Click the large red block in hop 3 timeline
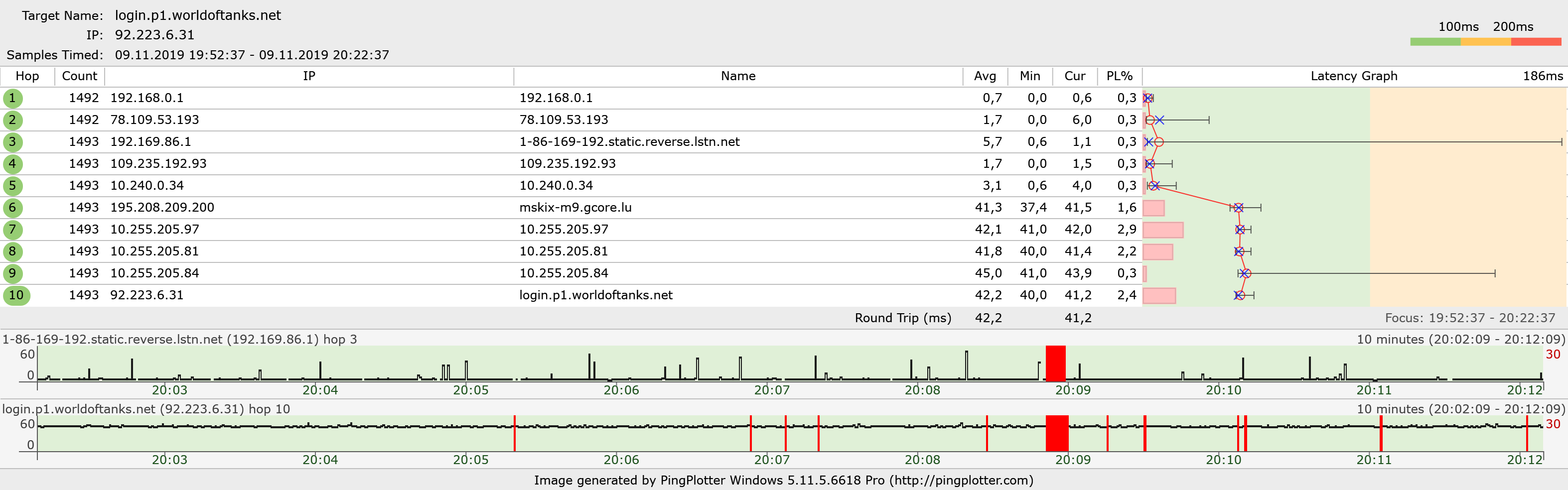This screenshot has width=1568, height=490. click(1055, 364)
